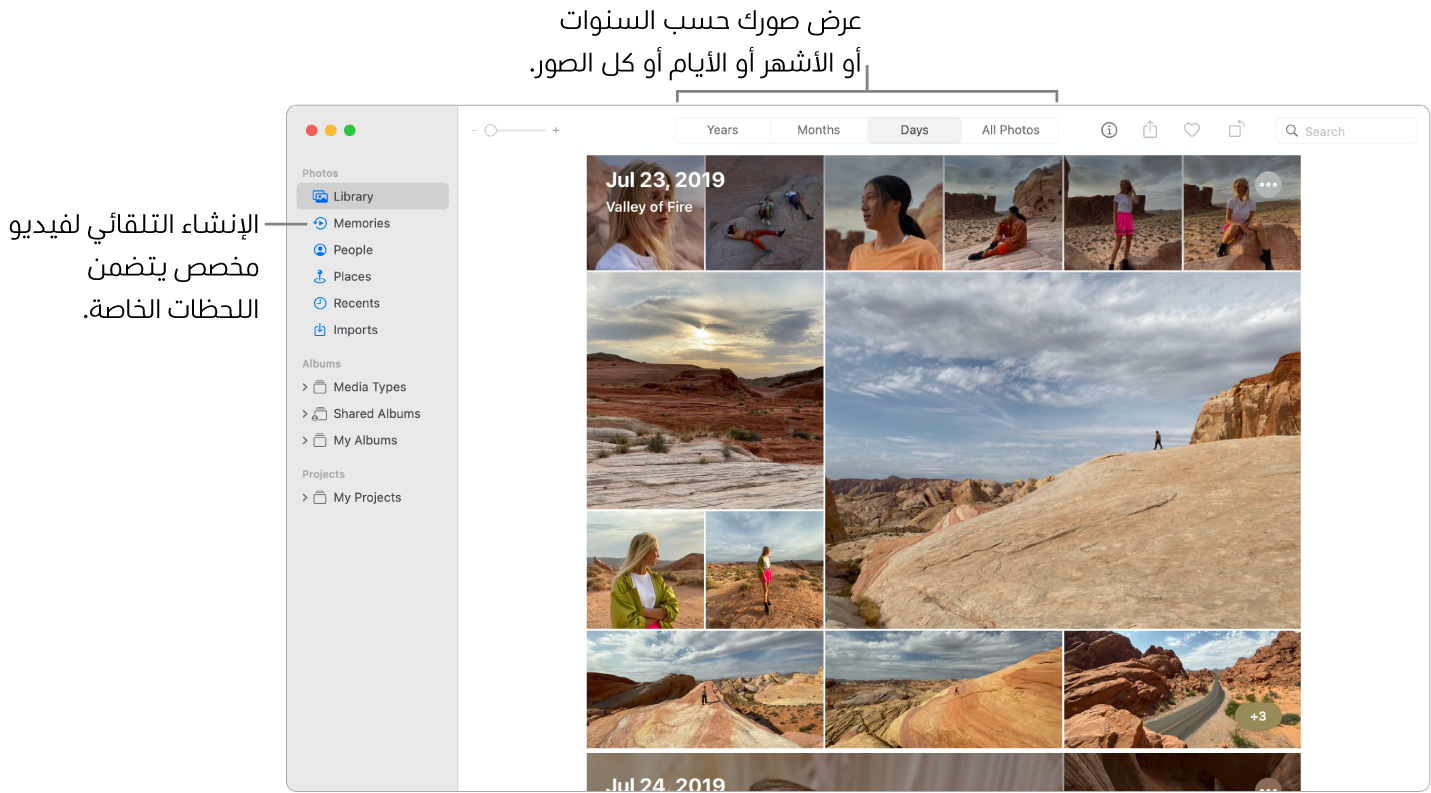Open Places from the sidebar
1431x793 pixels.
(x=351, y=276)
